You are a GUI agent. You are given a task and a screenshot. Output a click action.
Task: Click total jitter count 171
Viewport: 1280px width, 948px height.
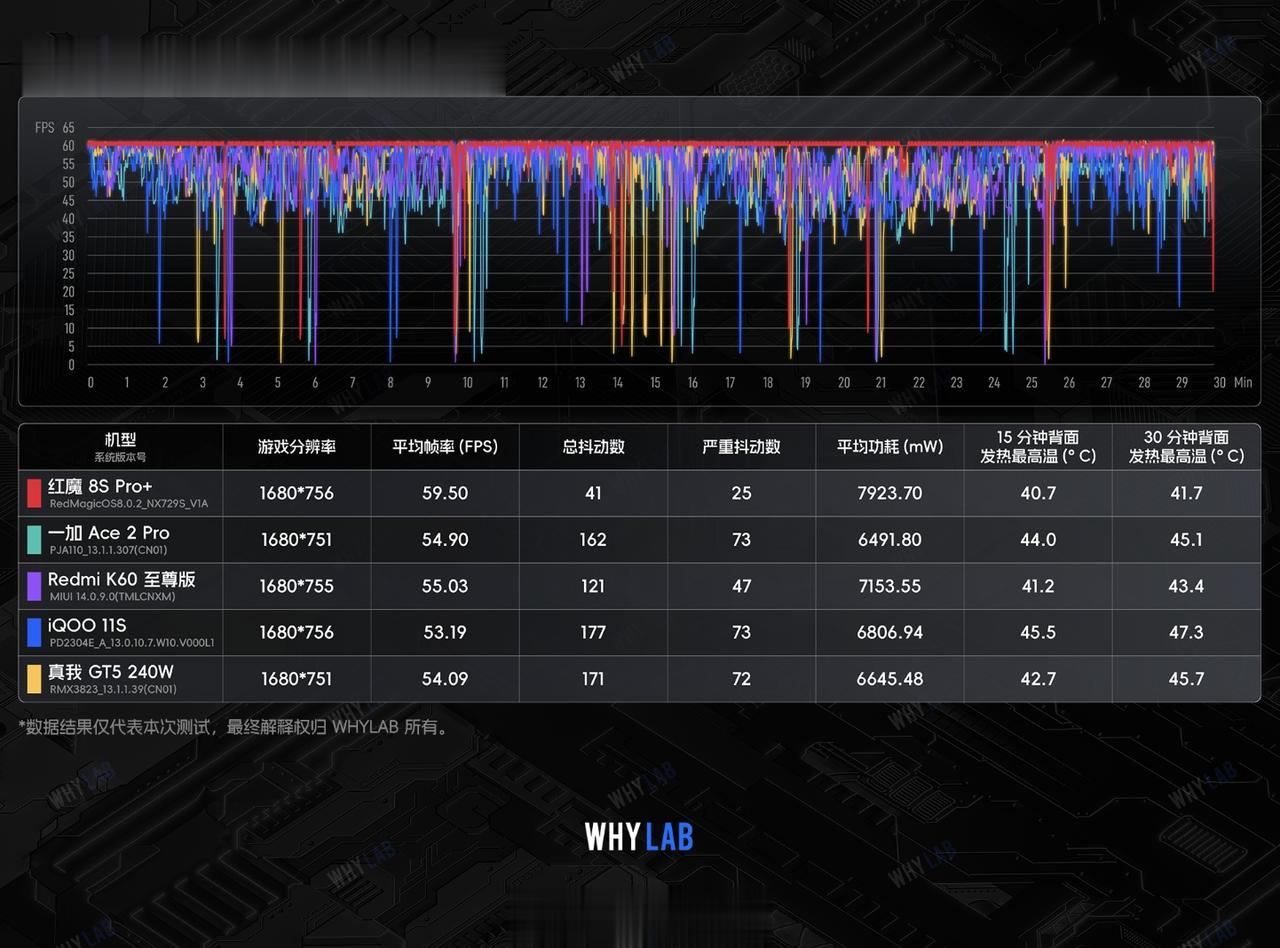coord(593,679)
